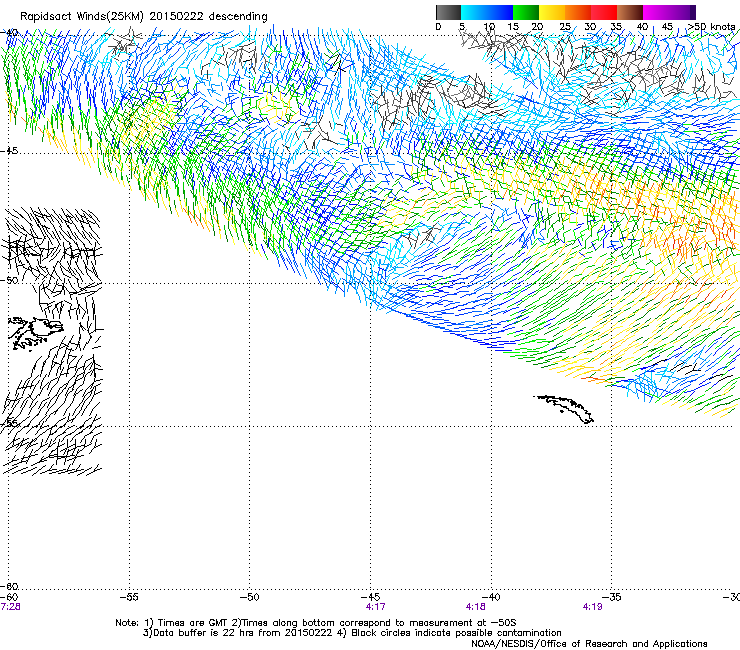
Task: Click the '5' label under the color bar
Action: click(x=462, y=27)
